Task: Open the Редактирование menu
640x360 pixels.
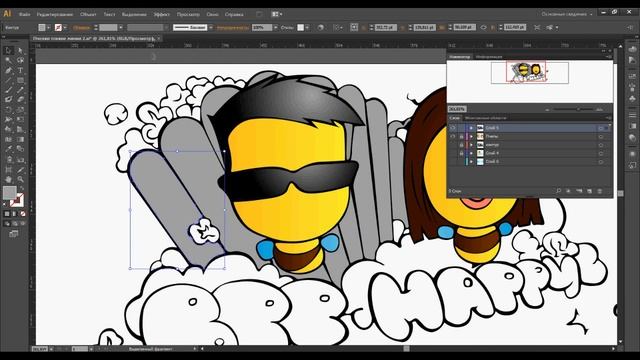Action: point(55,14)
